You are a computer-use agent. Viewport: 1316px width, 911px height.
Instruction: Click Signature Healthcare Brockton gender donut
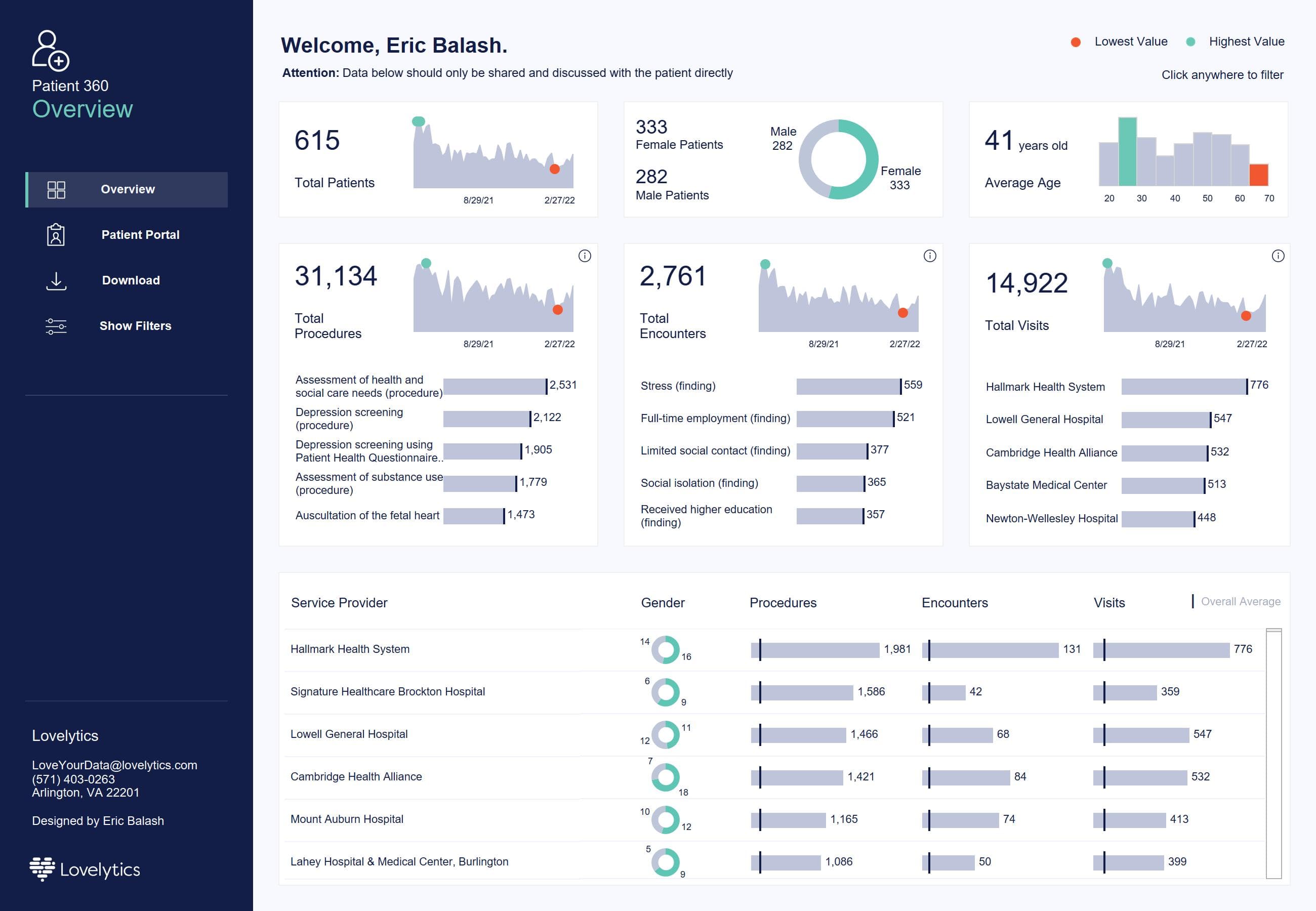pyautogui.click(x=666, y=692)
